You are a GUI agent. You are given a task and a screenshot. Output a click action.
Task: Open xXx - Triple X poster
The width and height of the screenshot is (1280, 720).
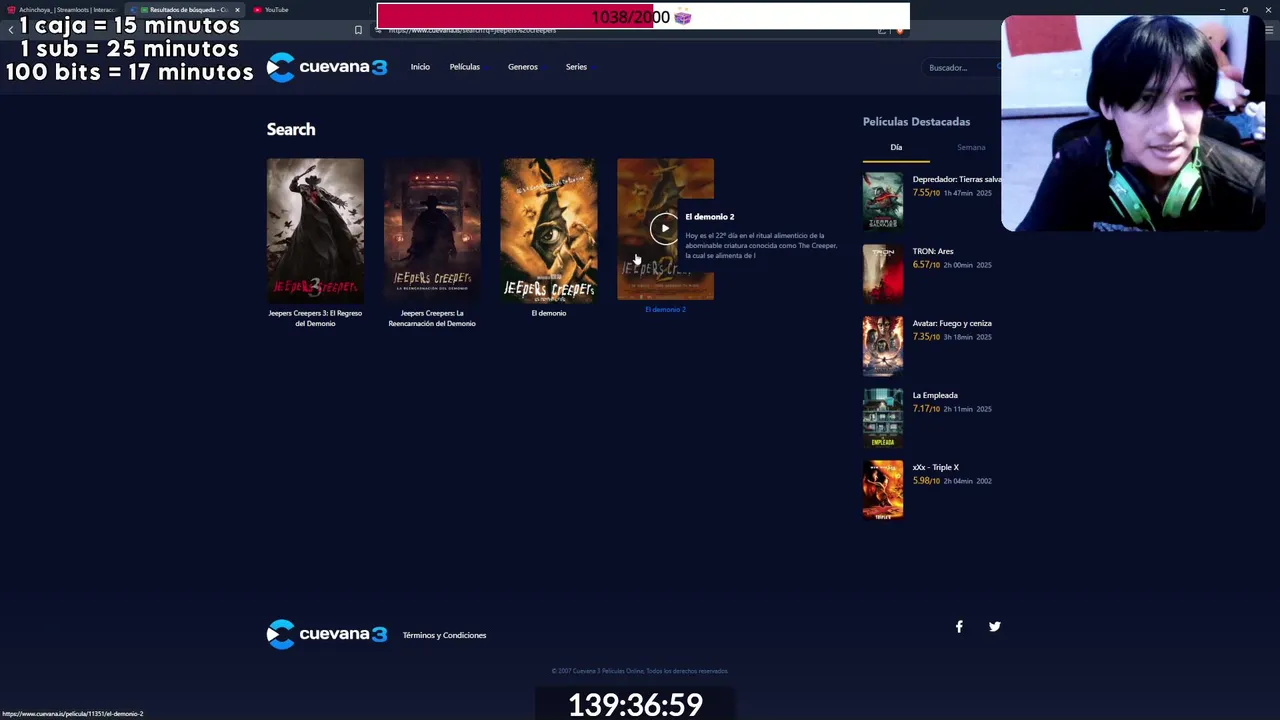(883, 489)
